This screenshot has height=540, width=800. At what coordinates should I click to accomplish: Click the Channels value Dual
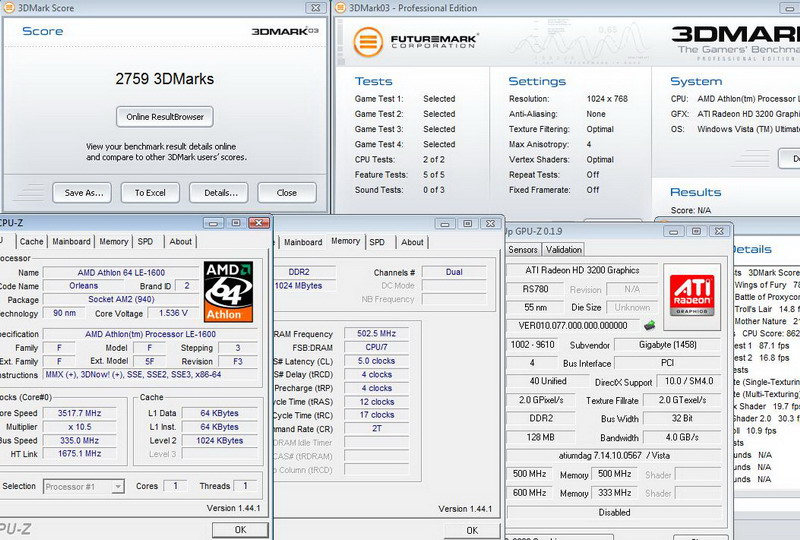click(454, 272)
